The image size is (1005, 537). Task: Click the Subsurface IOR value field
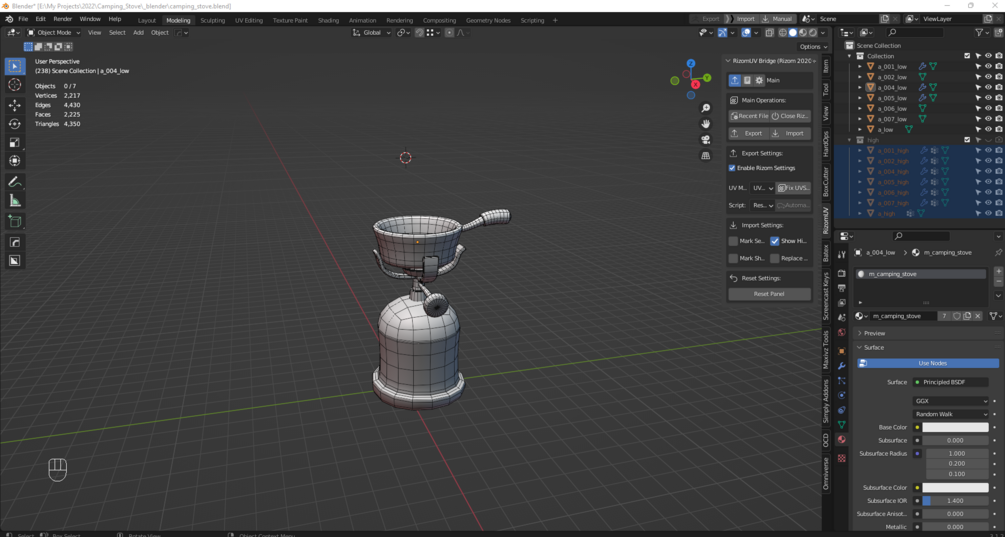[x=955, y=501]
